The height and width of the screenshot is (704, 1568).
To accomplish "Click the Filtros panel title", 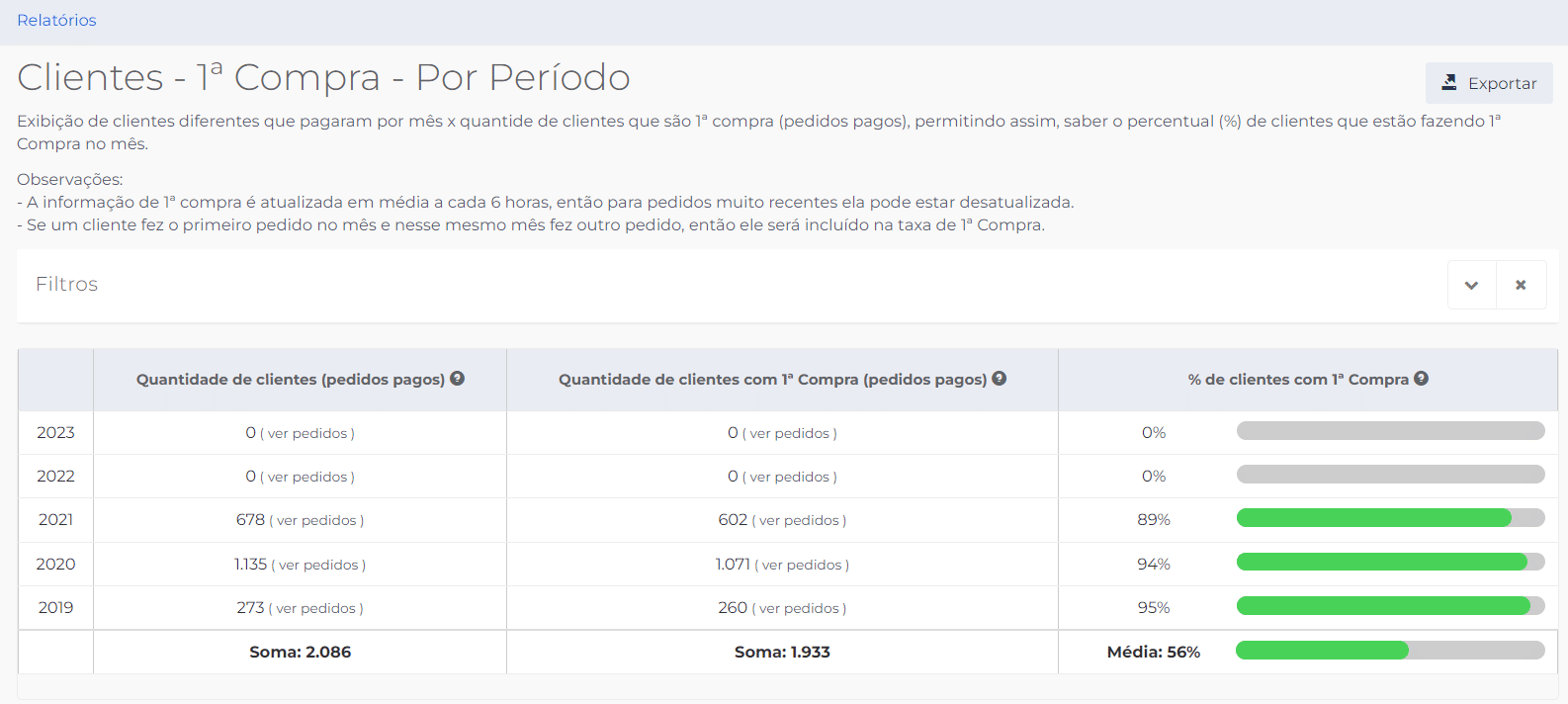I will point(67,284).
